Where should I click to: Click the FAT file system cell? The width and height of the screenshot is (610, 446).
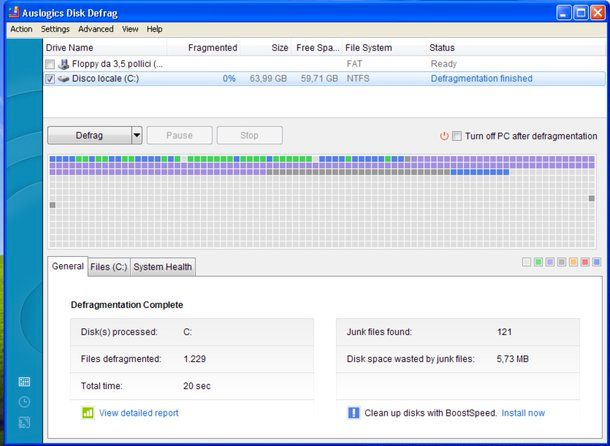[354, 64]
